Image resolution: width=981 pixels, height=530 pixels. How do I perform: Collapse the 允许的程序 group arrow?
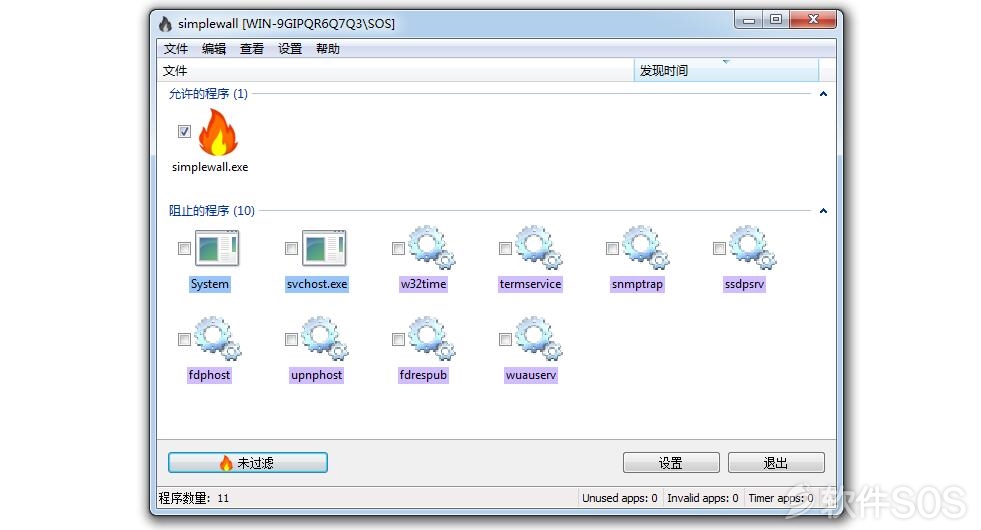(823, 94)
